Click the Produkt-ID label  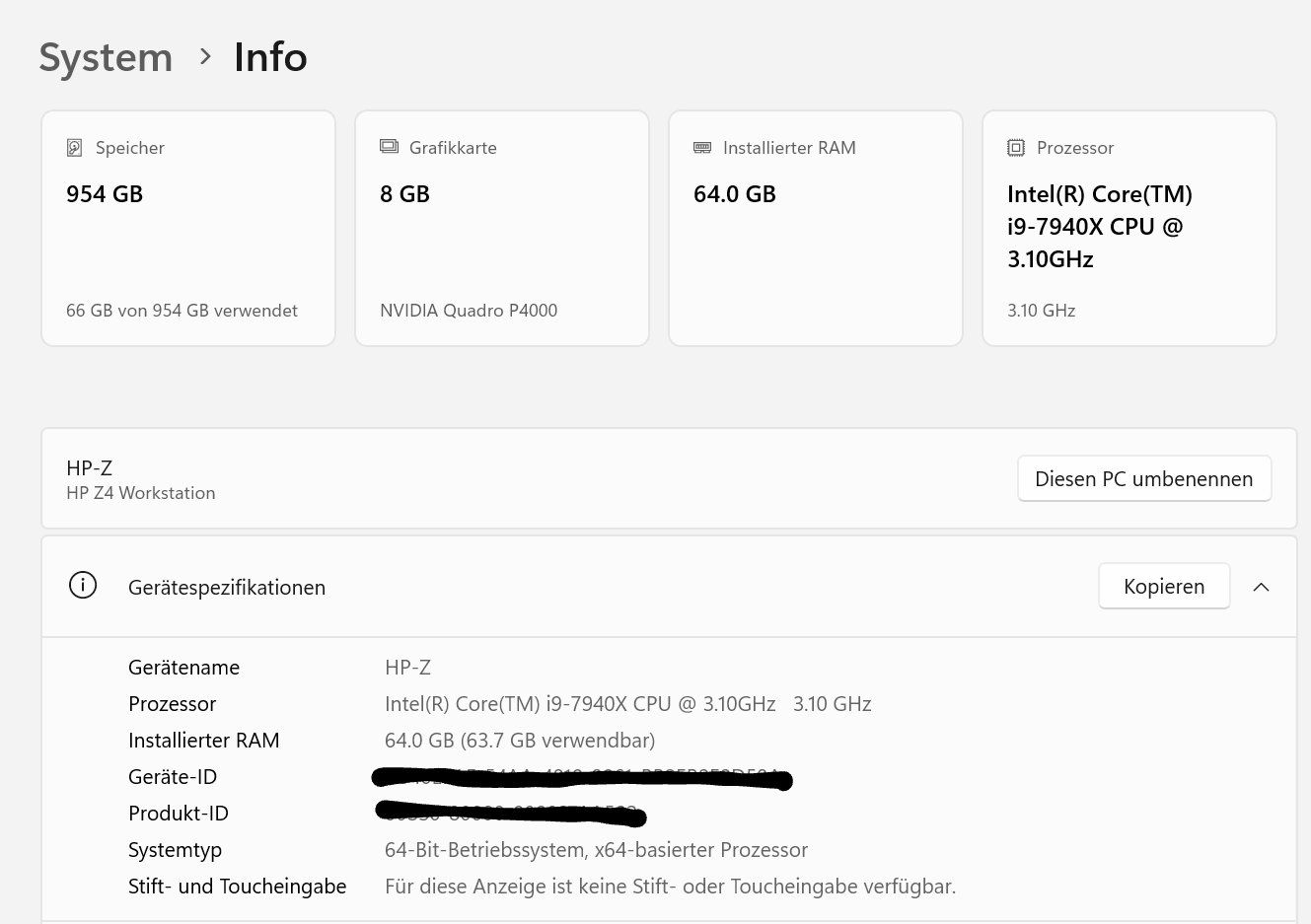(179, 814)
